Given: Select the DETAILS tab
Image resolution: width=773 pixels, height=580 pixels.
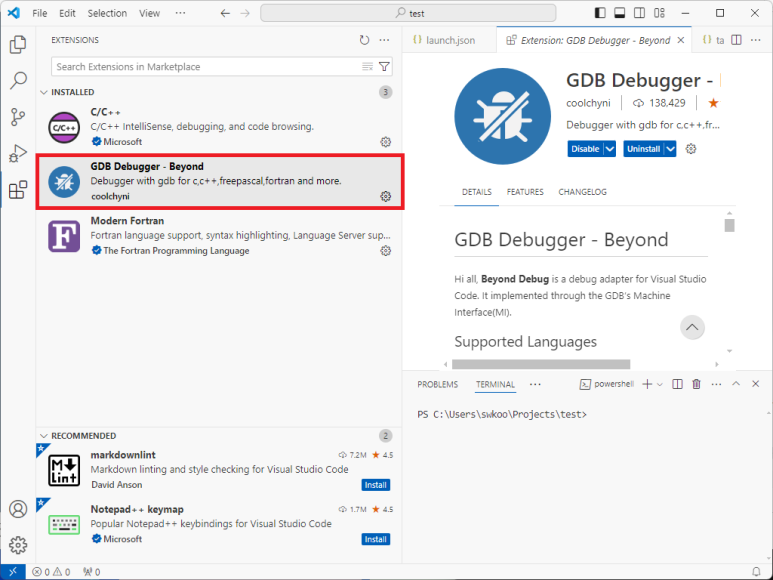Looking at the screenshot, I should [x=477, y=192].
